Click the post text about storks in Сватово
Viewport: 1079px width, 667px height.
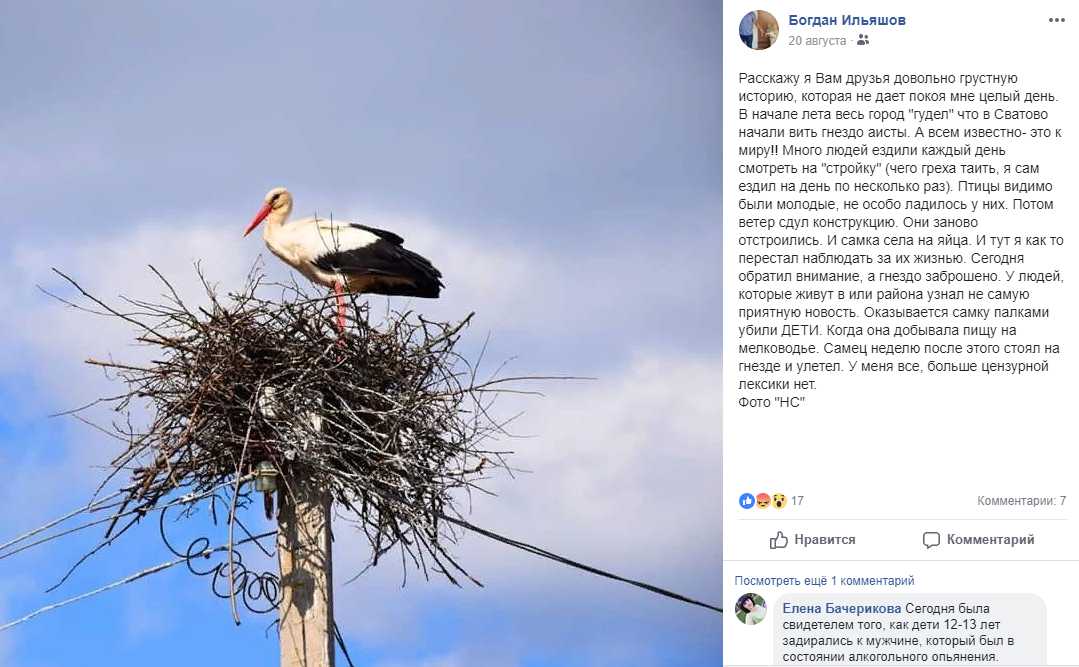901,240
